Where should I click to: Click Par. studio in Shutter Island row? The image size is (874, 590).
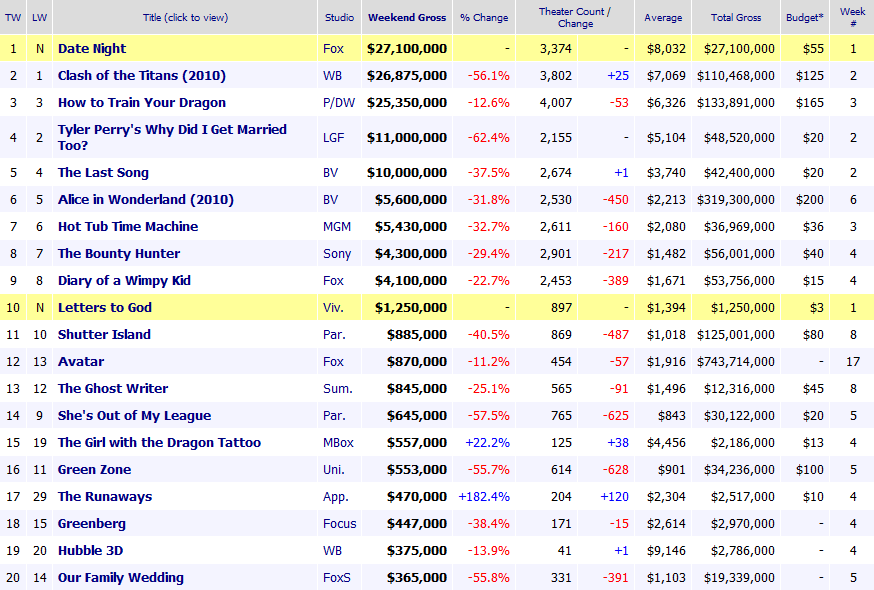(334, 335)
